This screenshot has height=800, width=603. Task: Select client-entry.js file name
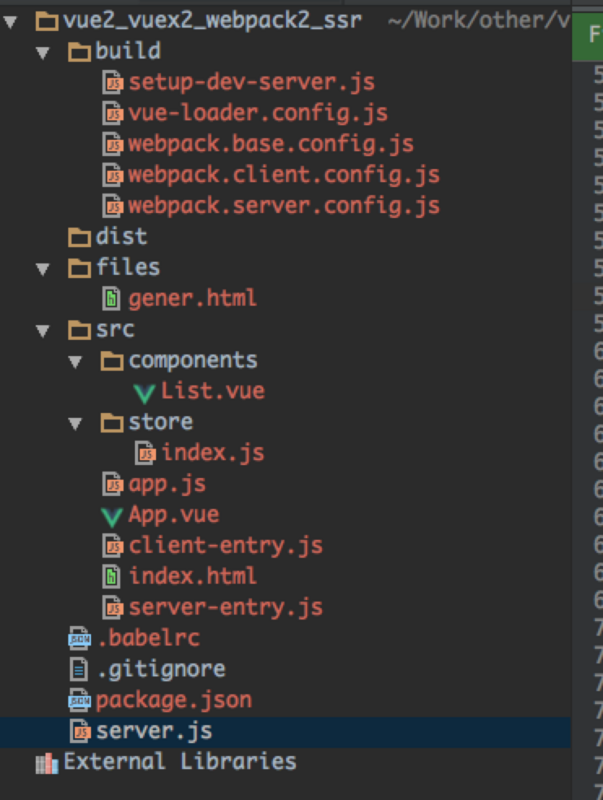pyautogui.click(x=225, y=546)
